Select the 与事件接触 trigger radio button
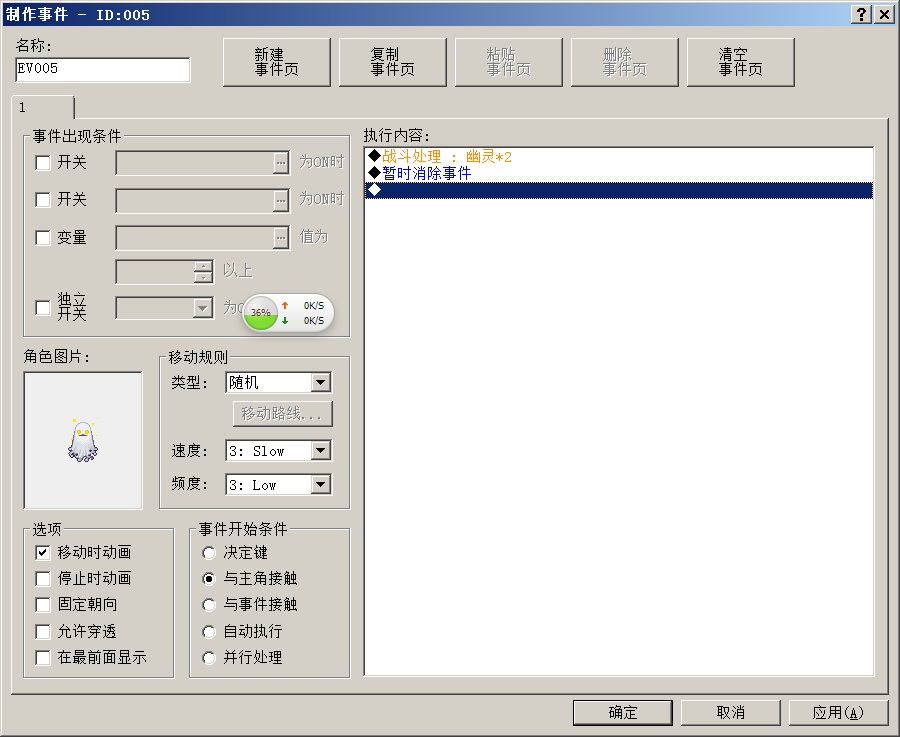The width and height of the screenshot is (900, 737). click(x=209, y=605)
